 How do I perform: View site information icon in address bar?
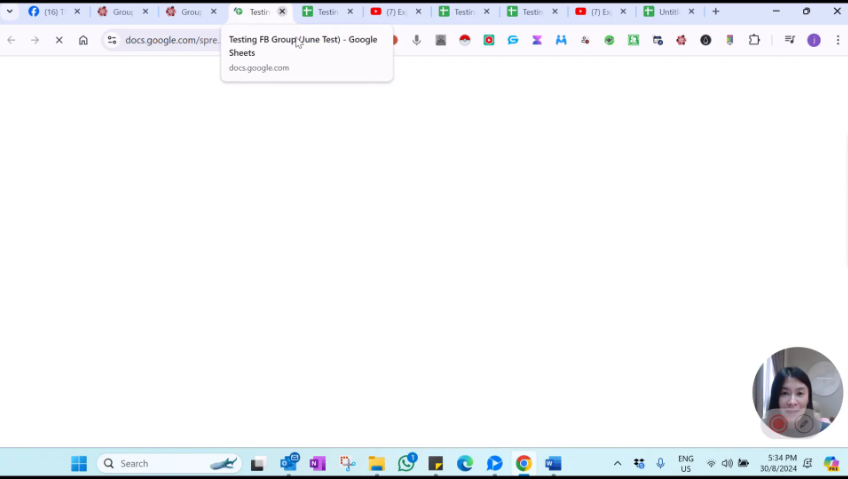tap(112, 40)
